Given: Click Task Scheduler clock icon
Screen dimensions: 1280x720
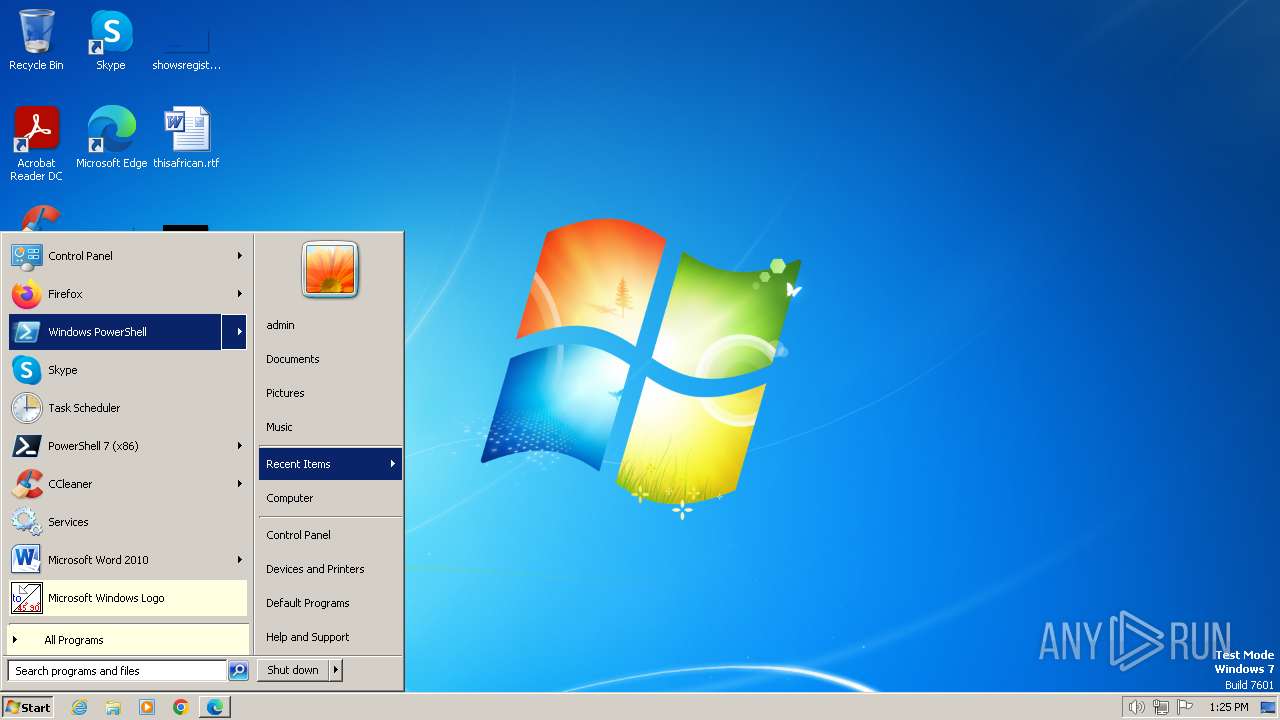Looking at the screenshot, I should coord(27,408).
